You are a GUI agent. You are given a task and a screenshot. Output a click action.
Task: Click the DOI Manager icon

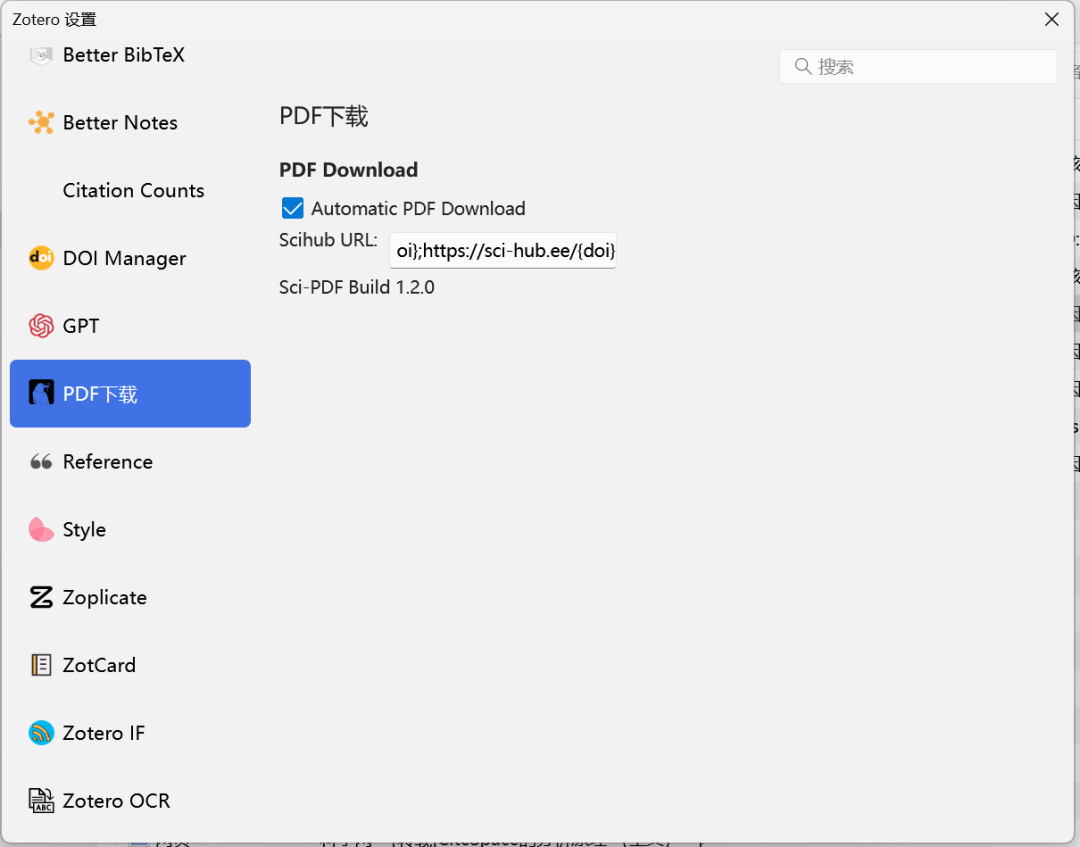41,258
